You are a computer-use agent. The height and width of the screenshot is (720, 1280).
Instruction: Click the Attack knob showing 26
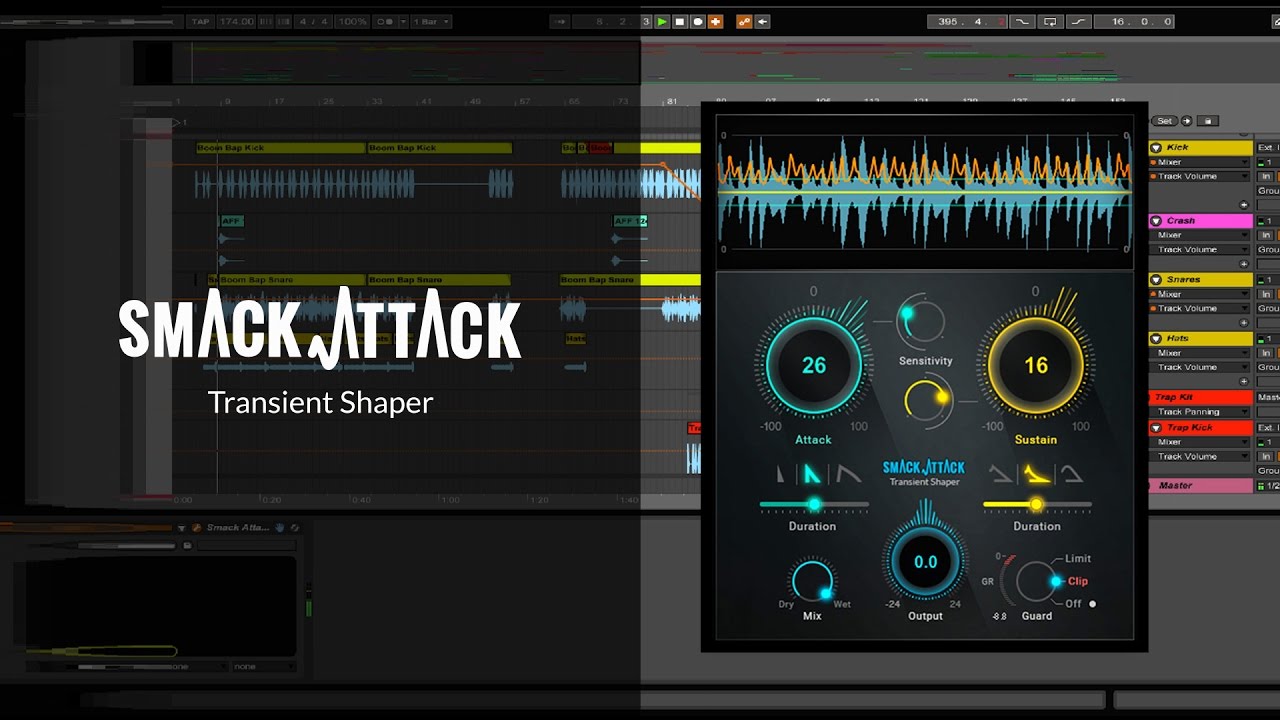click(814, 366)
